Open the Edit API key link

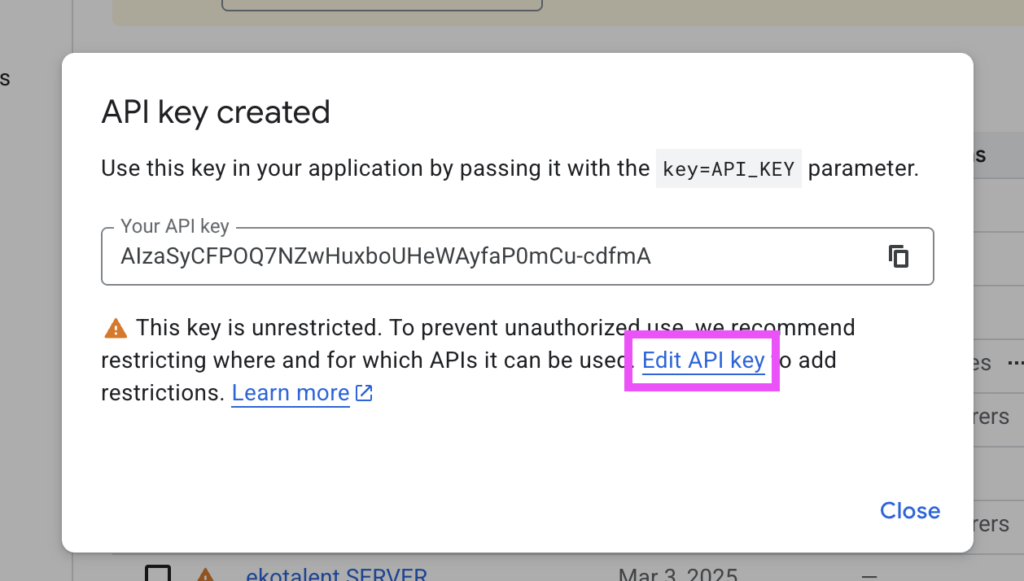point(703,360)
